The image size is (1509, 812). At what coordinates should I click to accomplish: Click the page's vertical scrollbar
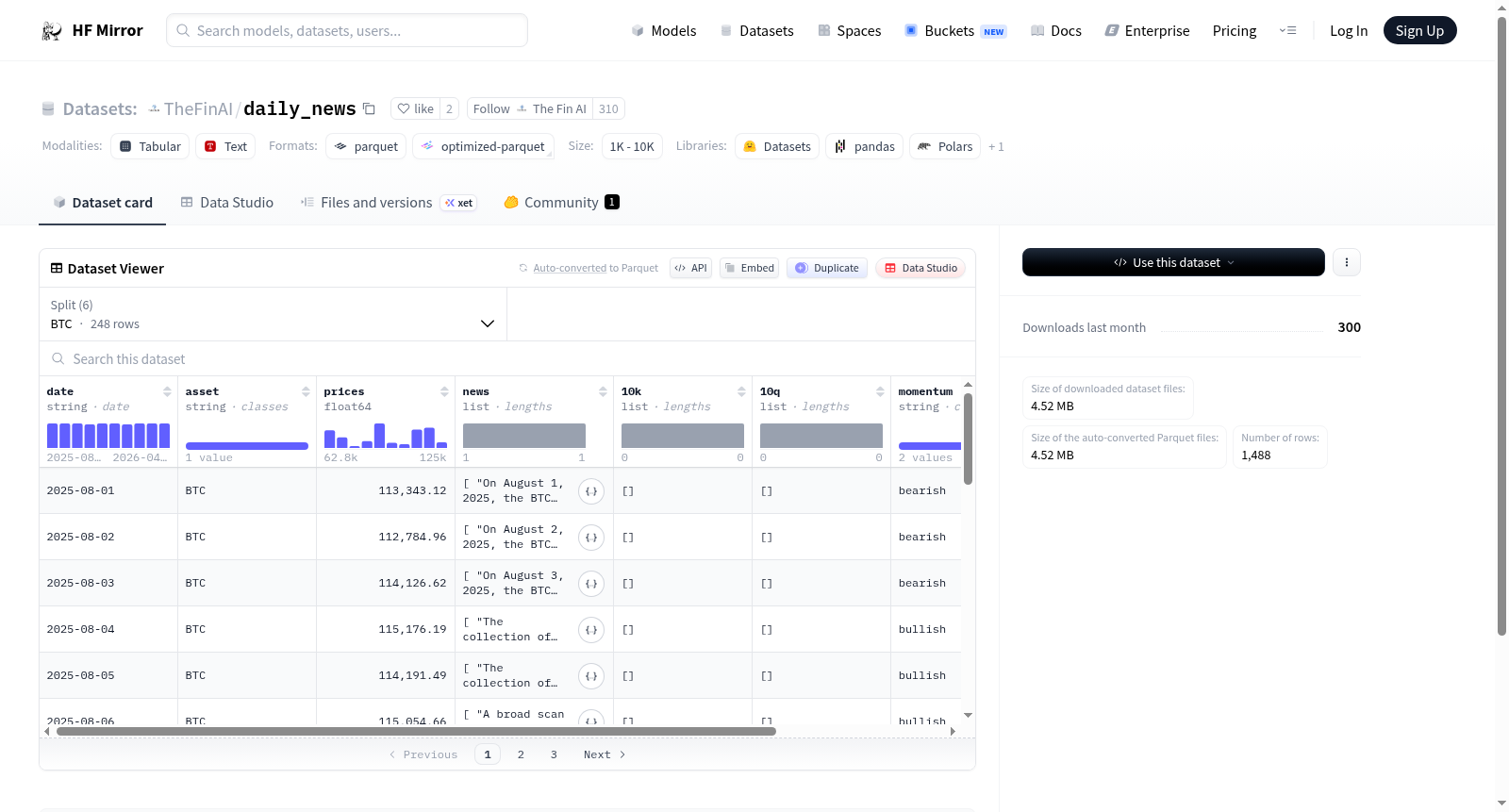(1502, 325)
